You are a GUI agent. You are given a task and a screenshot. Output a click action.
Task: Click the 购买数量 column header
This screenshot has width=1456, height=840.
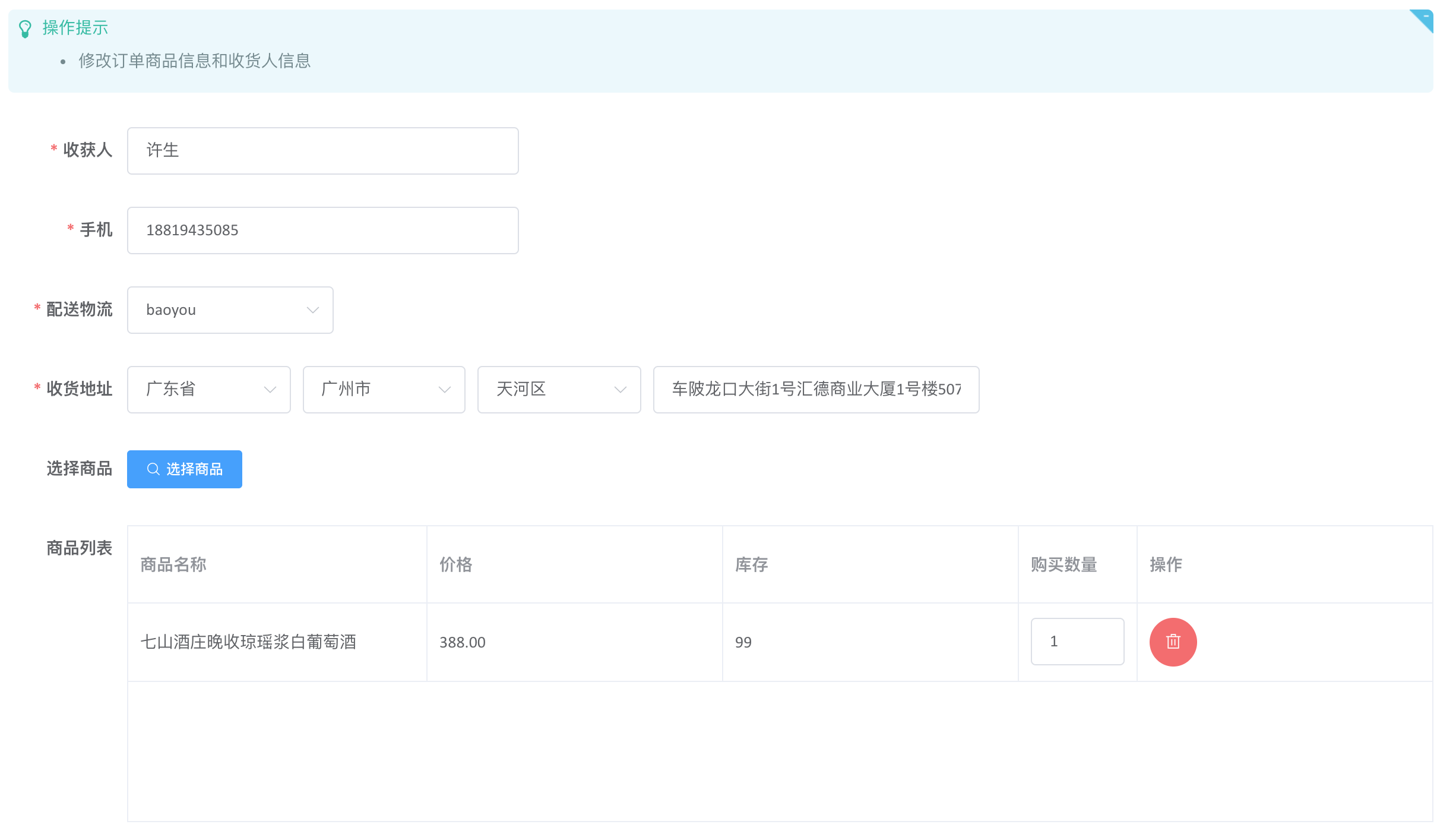coord(1063,564)
